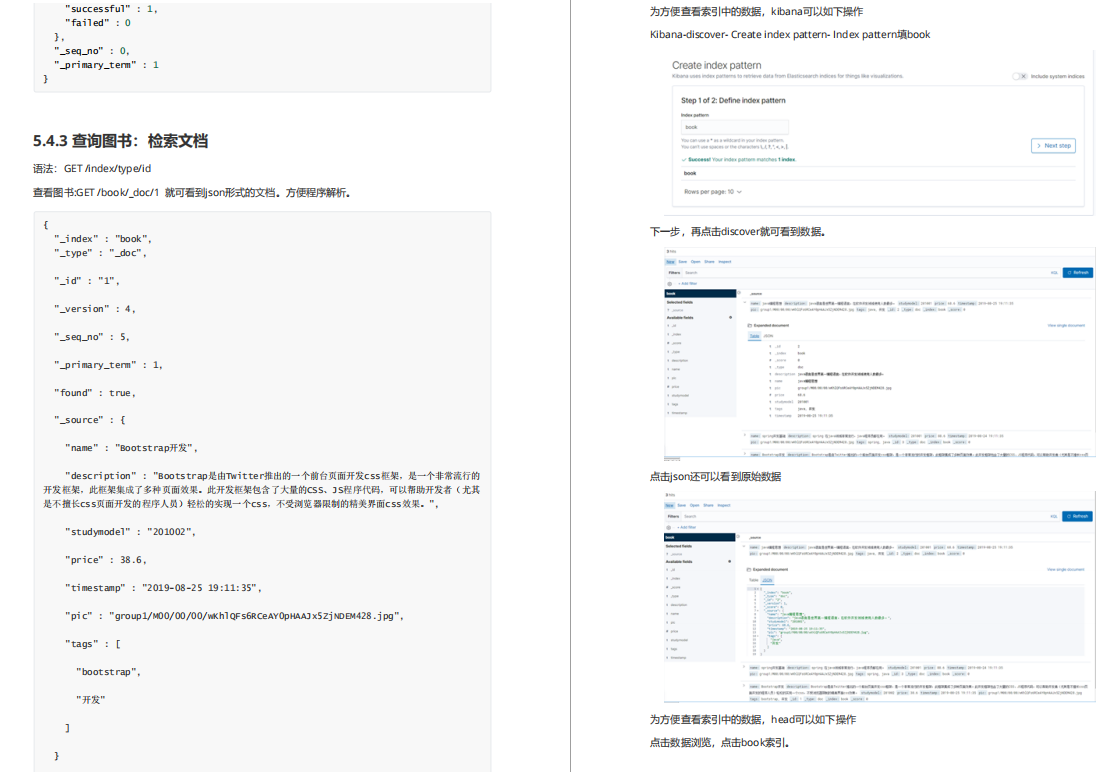The width and height of the screenshot is (1118, 772).
Task: Click Save in the Table-view Discover screenshot
Action: point(682,262)
